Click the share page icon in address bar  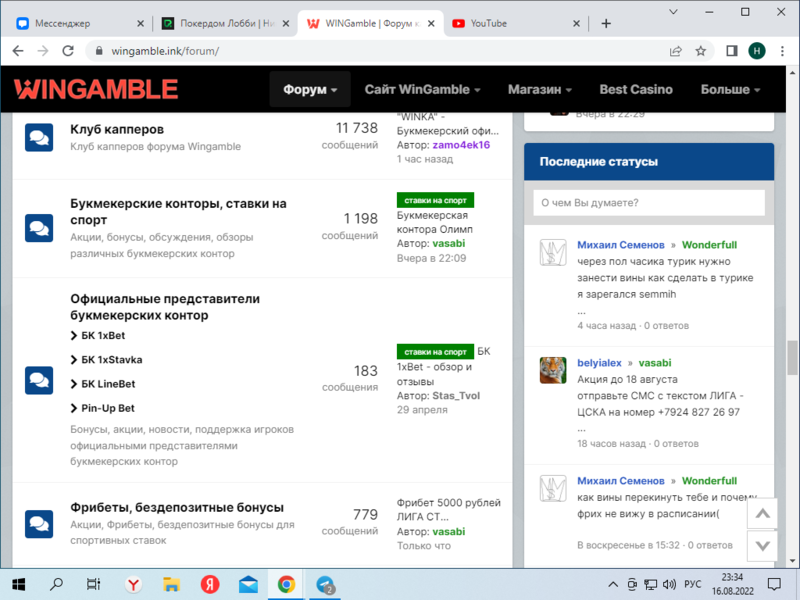(676, 51)
